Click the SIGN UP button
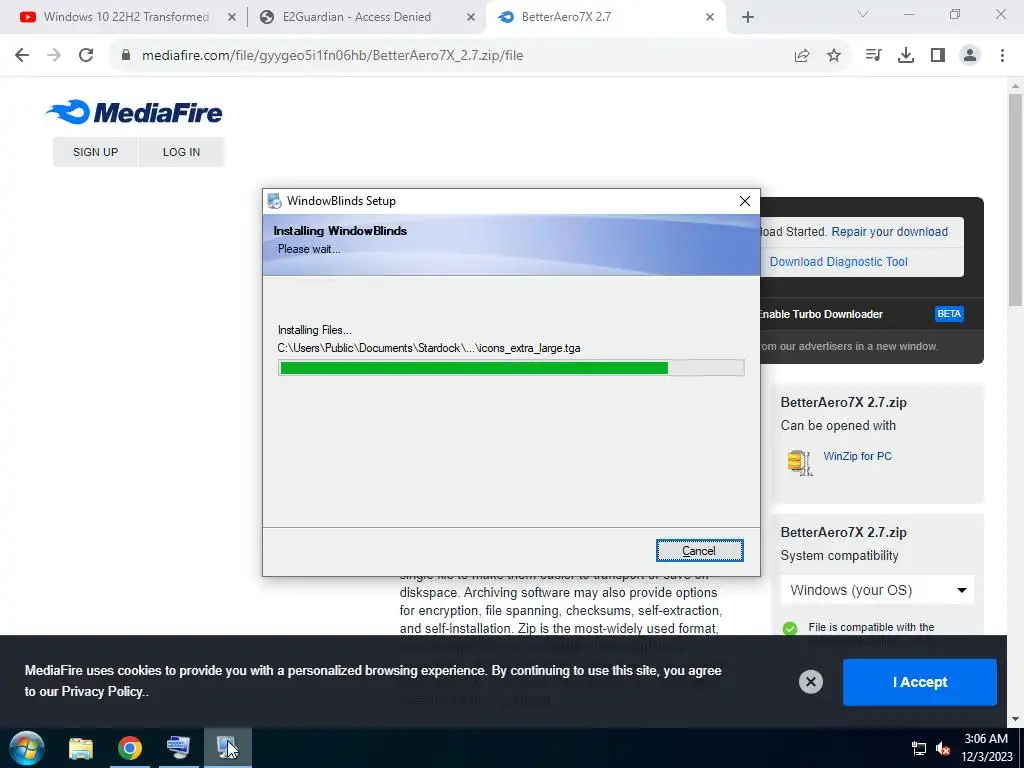 [95, 152]
